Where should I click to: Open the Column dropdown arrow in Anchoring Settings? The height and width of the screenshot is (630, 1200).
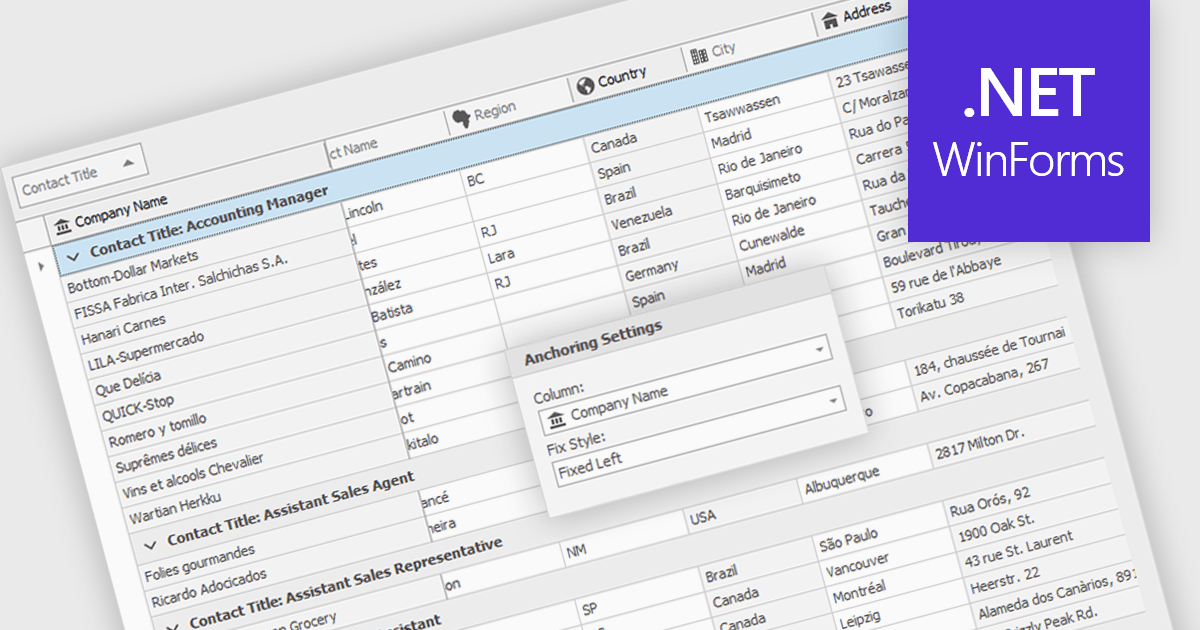[x=833, y=401]
